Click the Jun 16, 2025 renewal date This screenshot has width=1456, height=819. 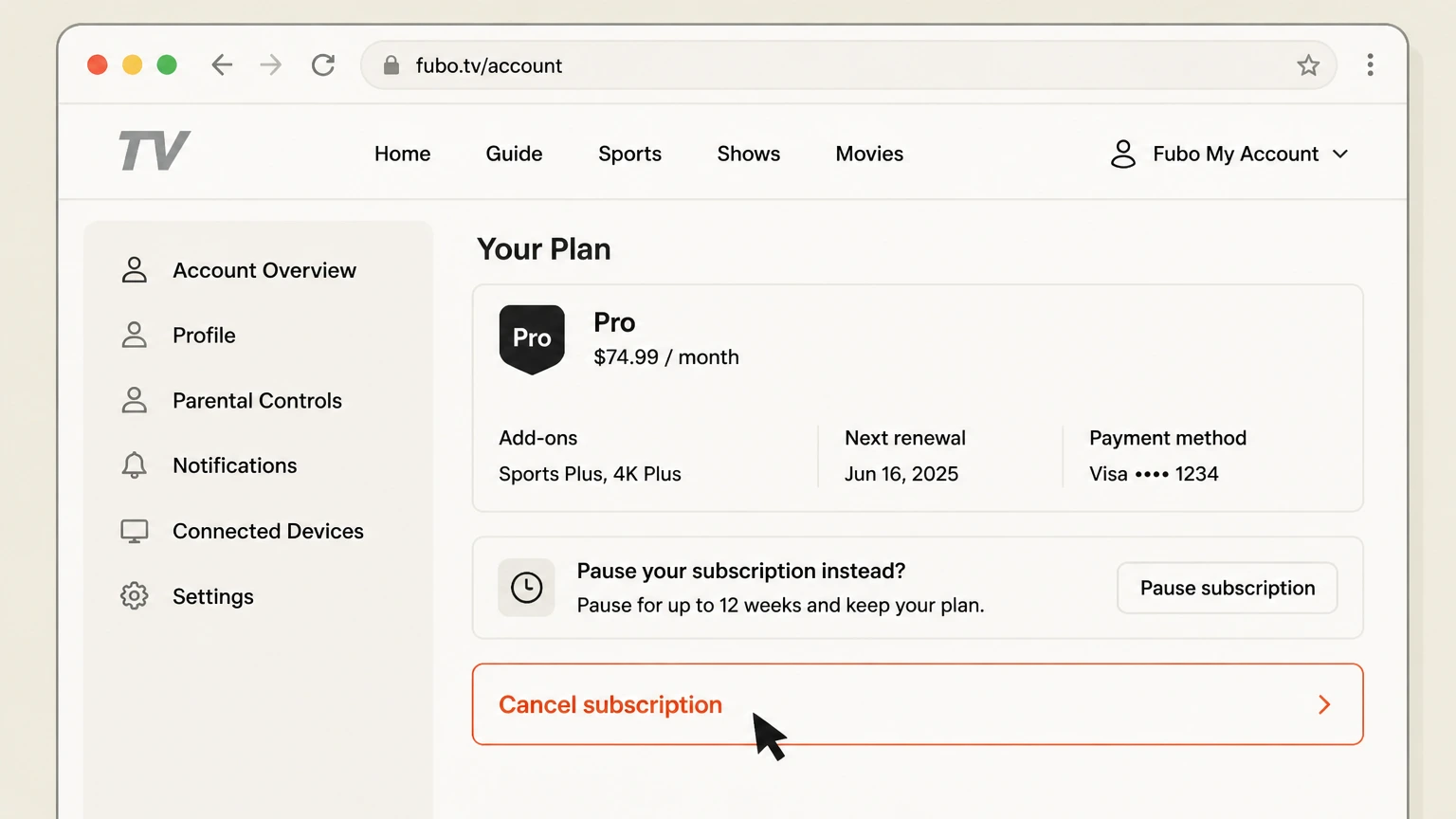[901, 474]
